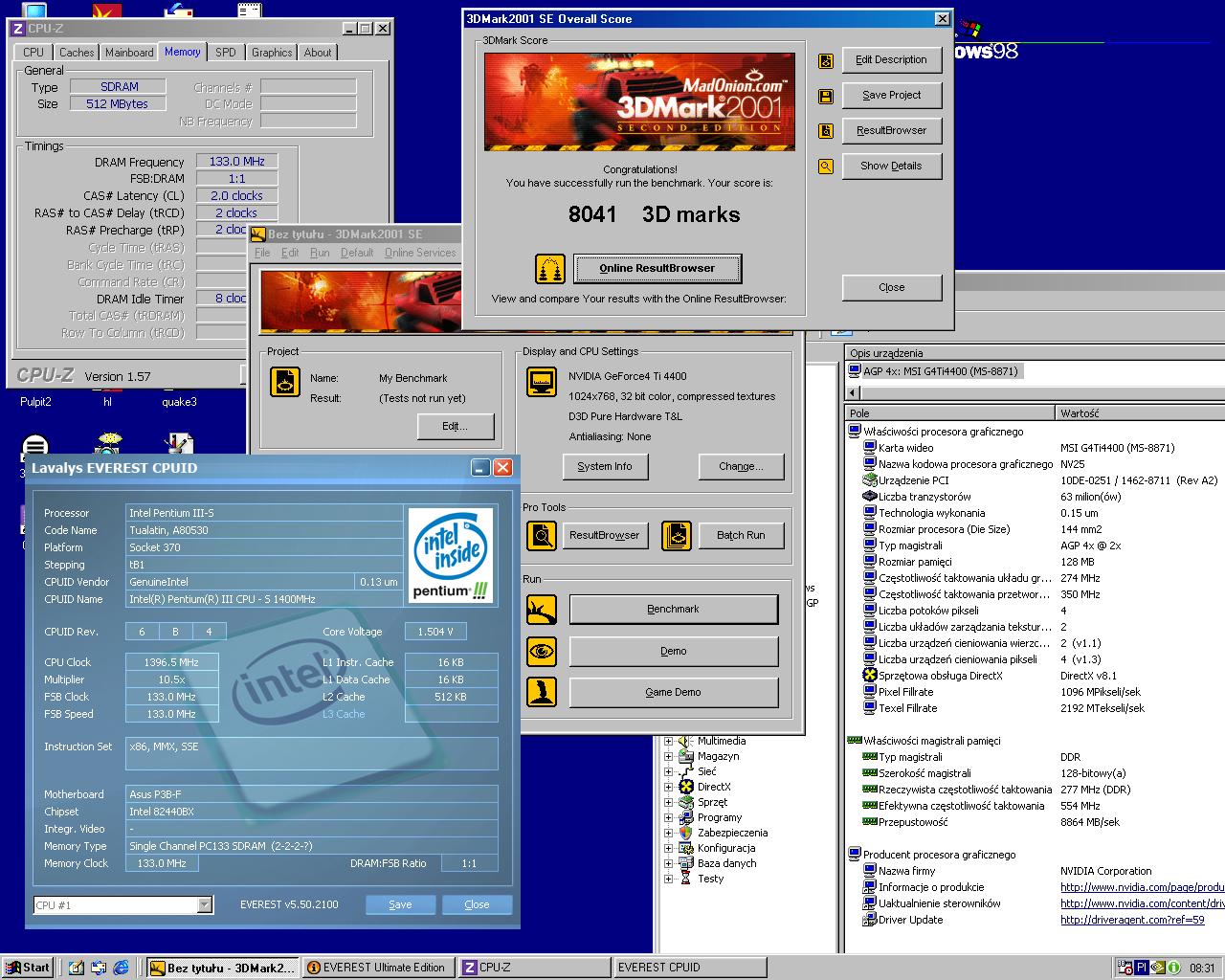Click the floppy disk Save Project icon
Image resolution: width=1225 pixels, height=980 pixels.
(x=826, y=97)
